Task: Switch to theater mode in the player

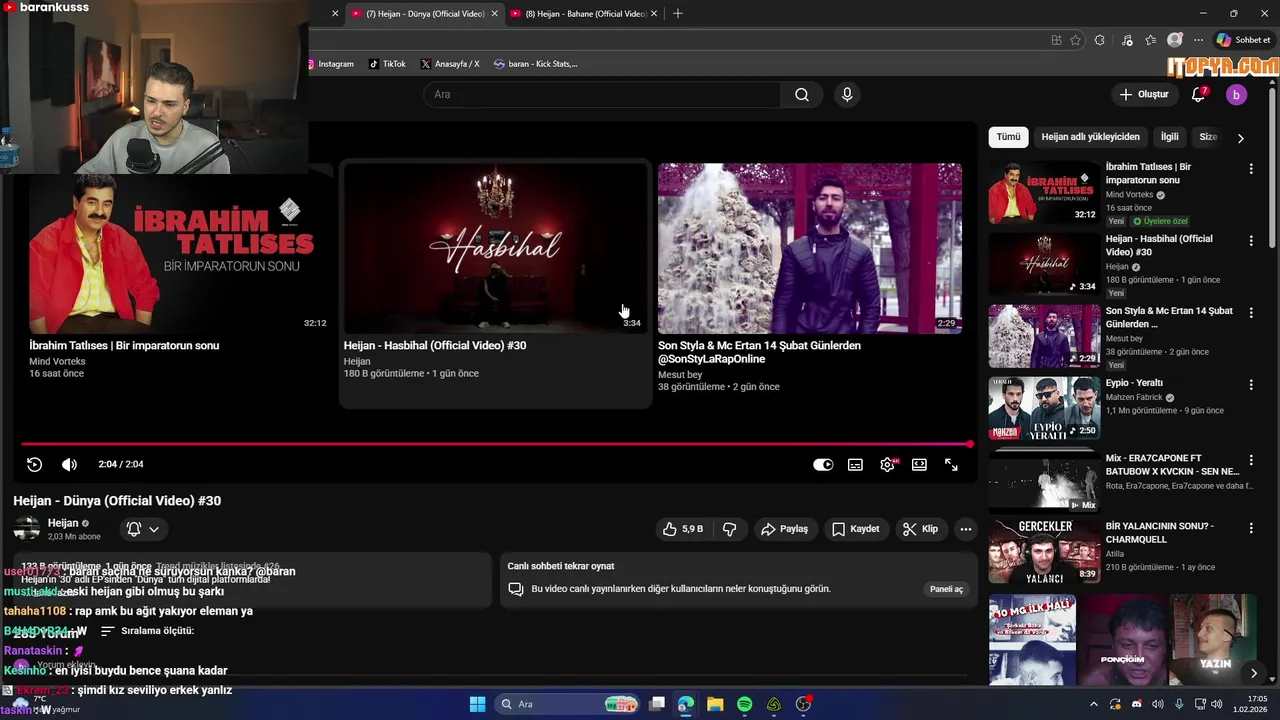Action: (x=919, y=465)
